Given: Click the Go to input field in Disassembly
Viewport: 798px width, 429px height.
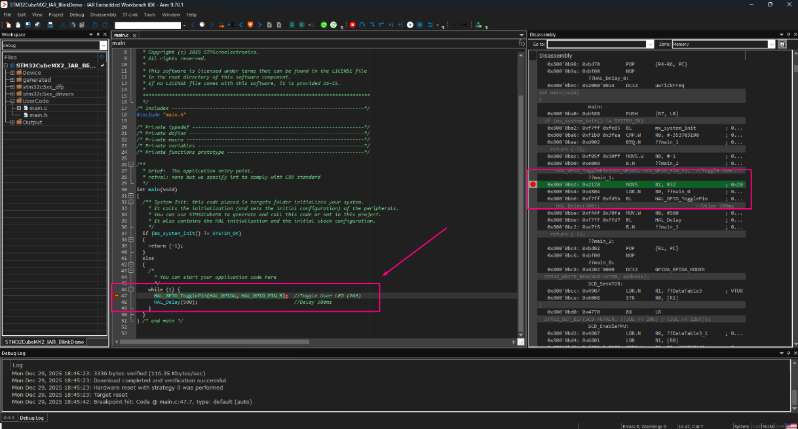Looking at the screenshot, I should 595,45.
